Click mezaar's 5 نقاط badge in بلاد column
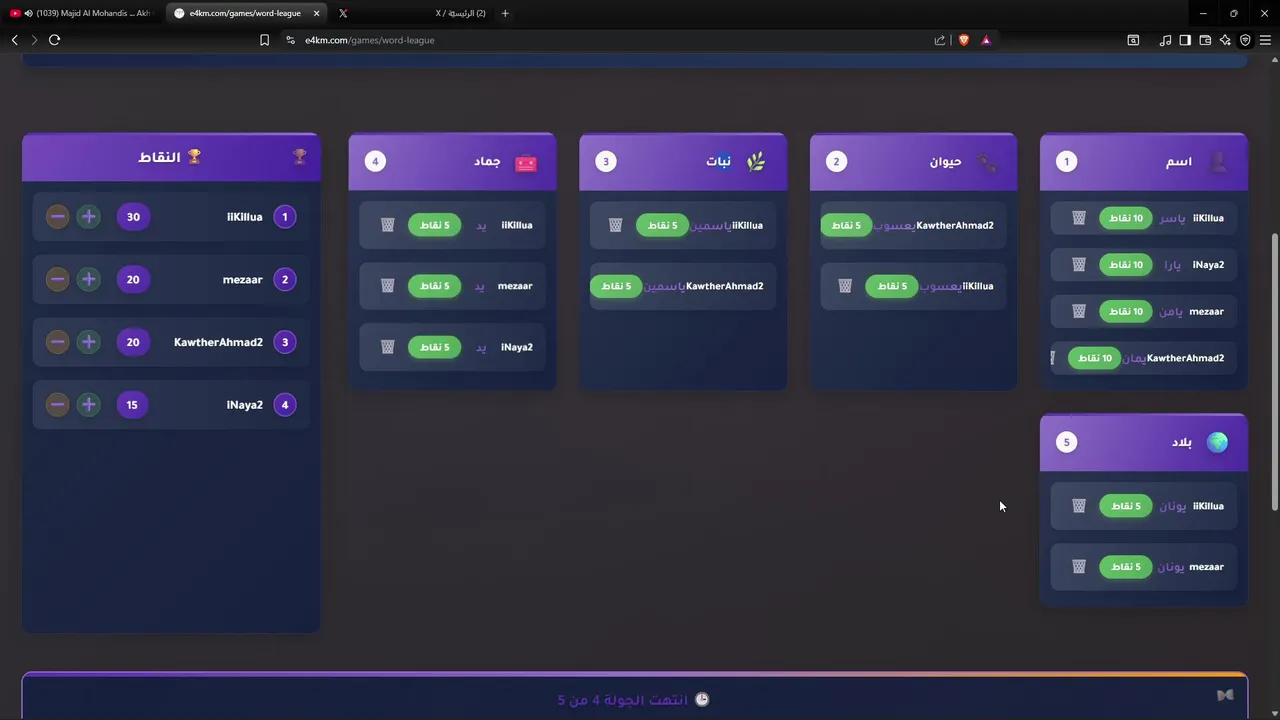1280x720 pixels. (x=1125, y=567)
